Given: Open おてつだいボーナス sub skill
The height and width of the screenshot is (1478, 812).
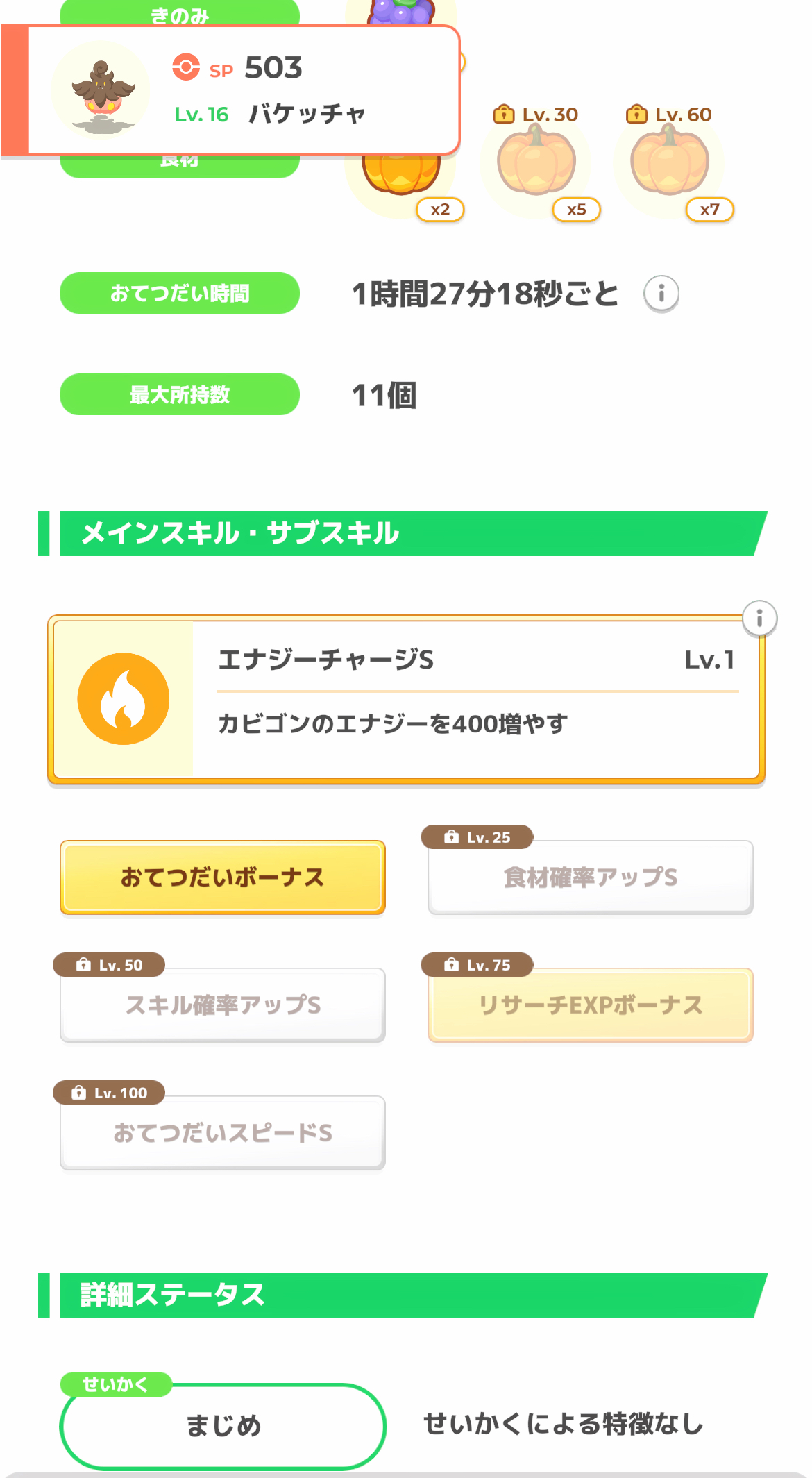Looking at the screenshot, I should [x=223, y=877].
